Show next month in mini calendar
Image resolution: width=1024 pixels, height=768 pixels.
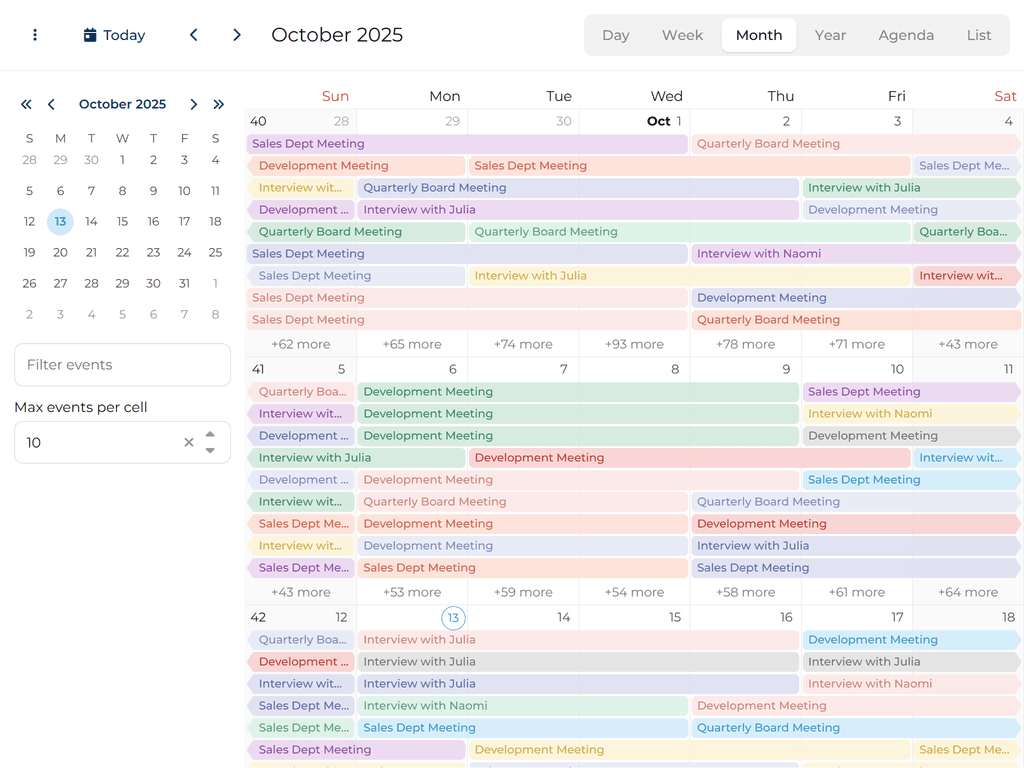[x=194, y=104]
